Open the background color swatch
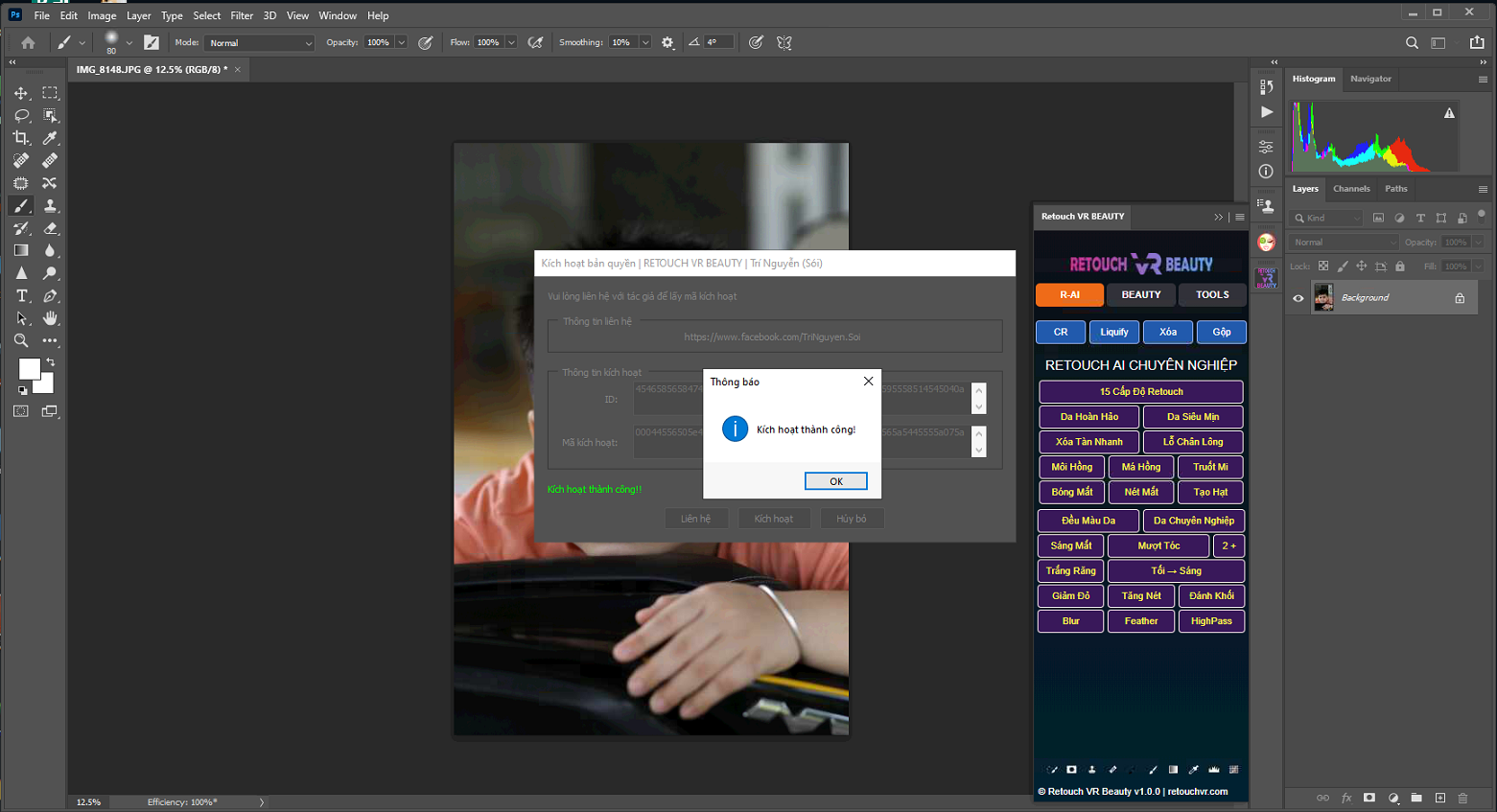Image resolution: width=1497 pixels, height=812 pixels. (47, 385)
